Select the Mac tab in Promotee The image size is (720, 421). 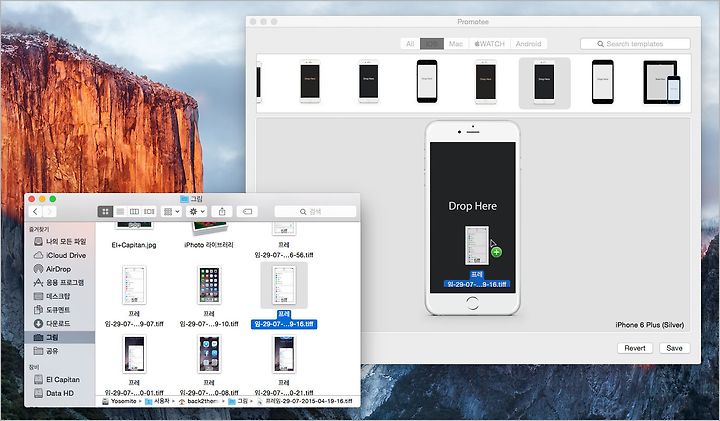coord(456,44)
